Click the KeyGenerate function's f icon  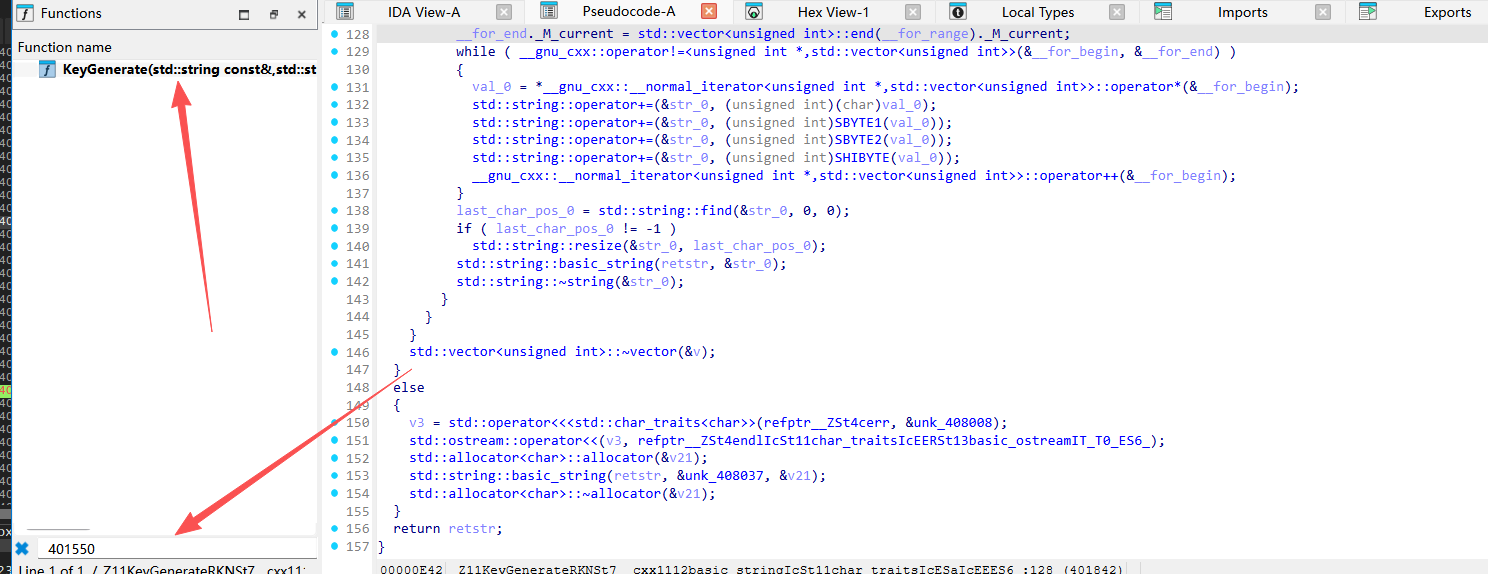click(47, 69)
